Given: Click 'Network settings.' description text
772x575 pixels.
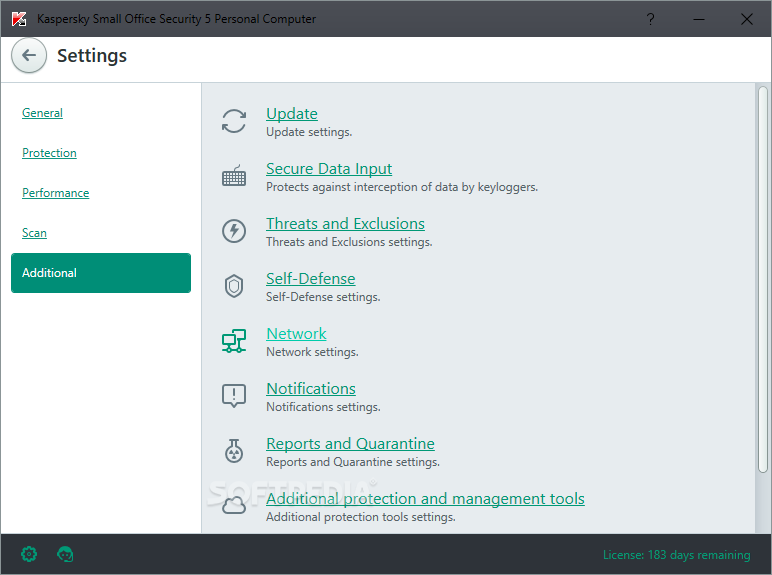Looking at the screenshot, I should (x=312, y=352).
